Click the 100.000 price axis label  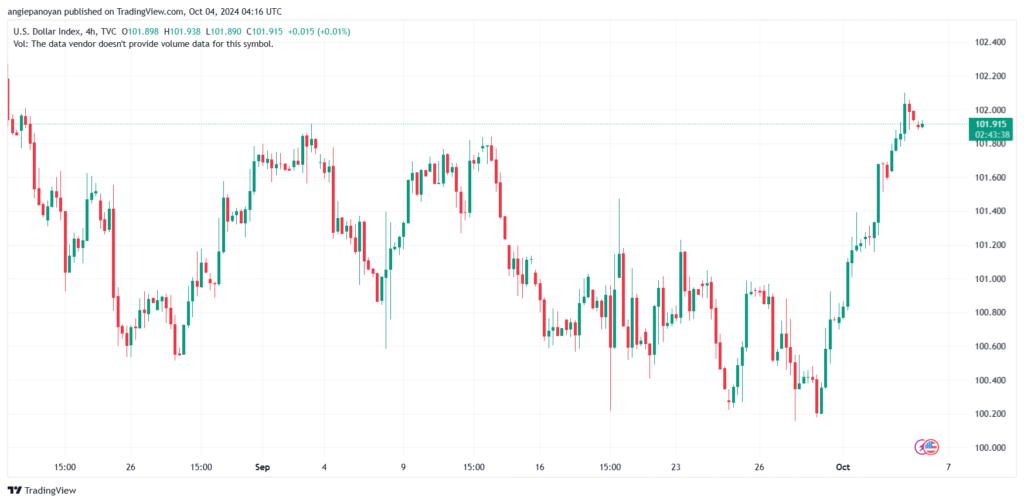(x=989, y=447)
